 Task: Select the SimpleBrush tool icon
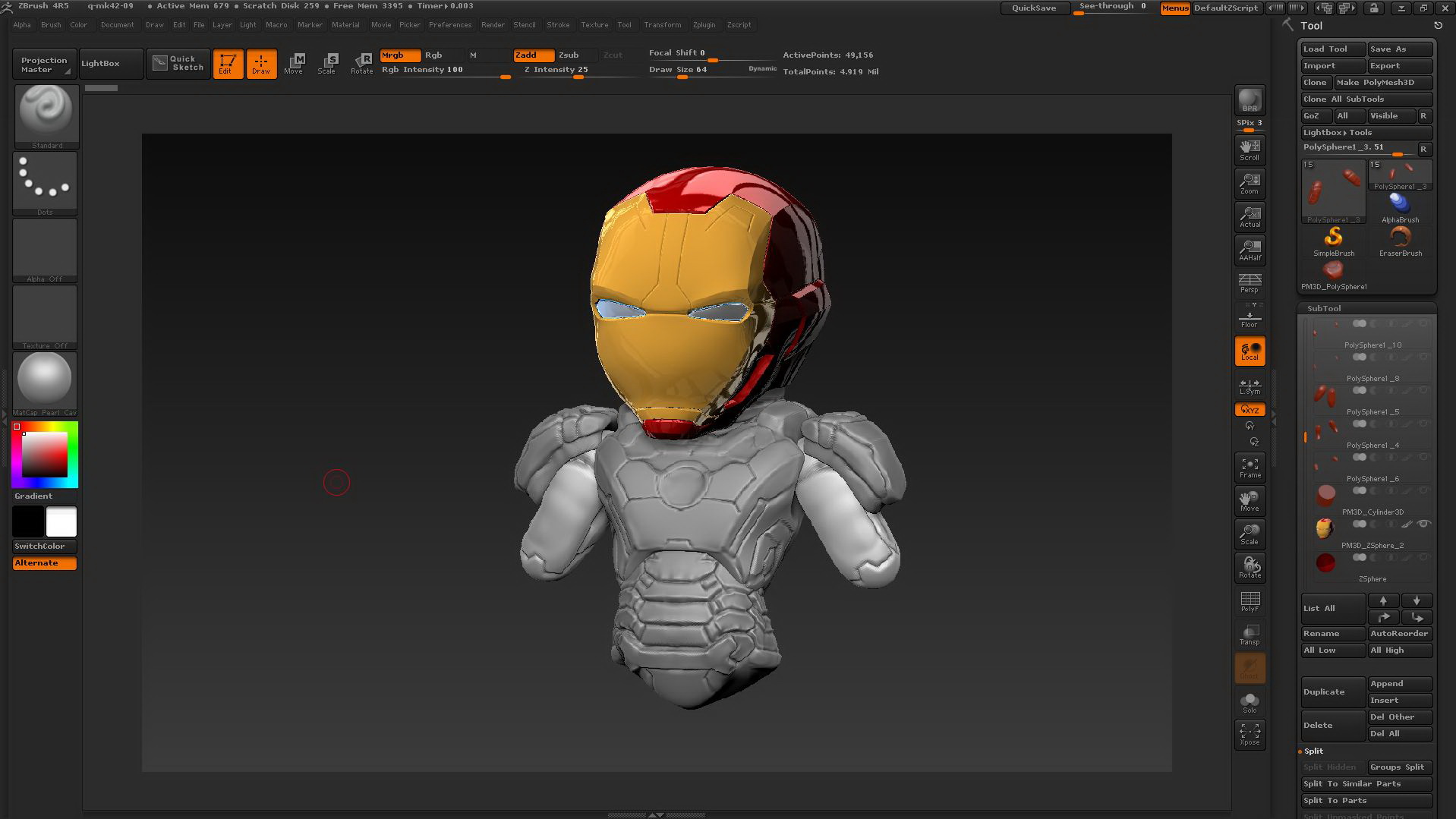[x=1334, y=241]
